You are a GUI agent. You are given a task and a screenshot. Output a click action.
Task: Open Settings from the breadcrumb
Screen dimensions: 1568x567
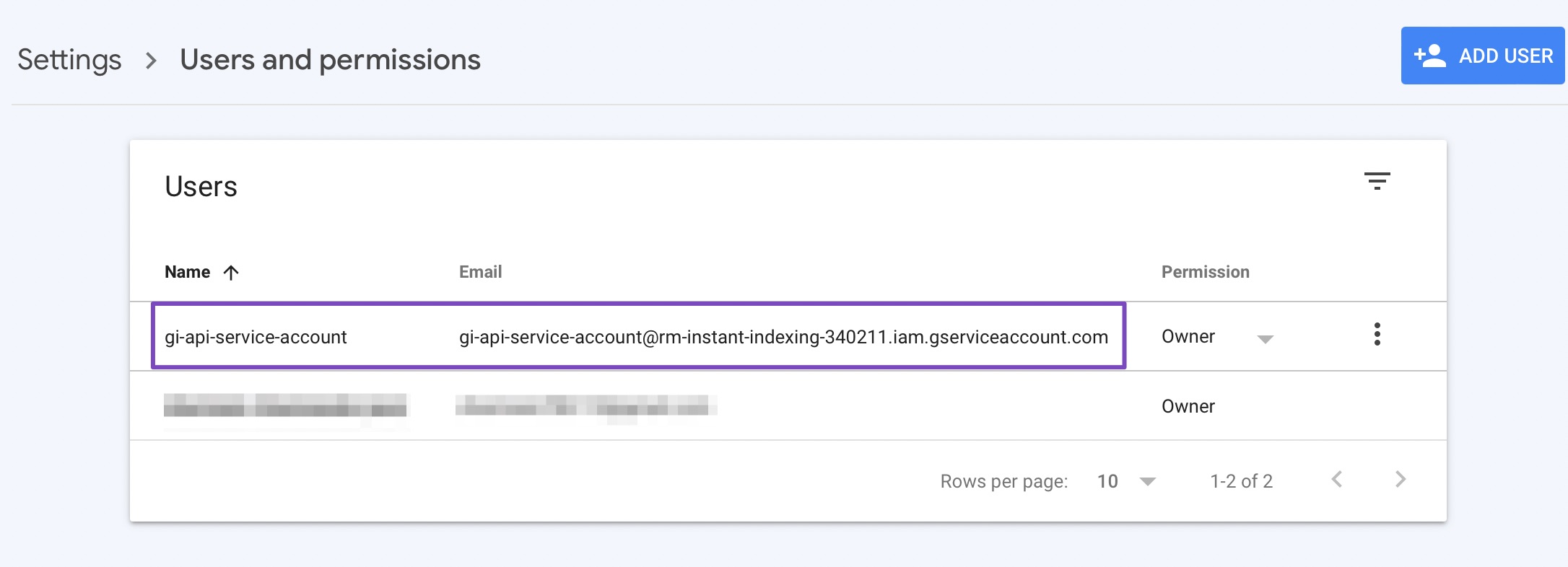click(x=69, y=59)
